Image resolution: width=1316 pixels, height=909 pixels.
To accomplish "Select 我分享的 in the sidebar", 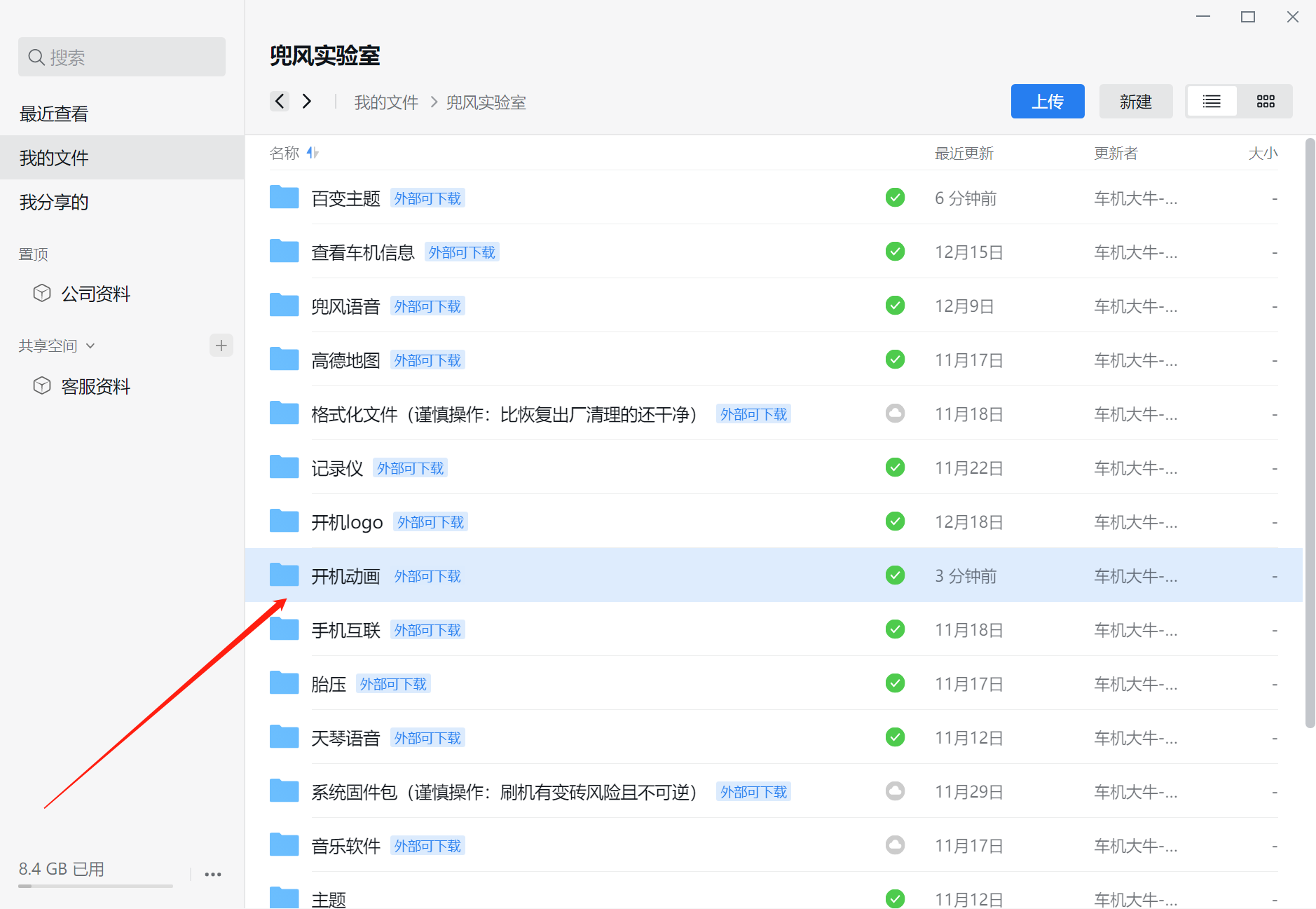I will coord(54,202).
